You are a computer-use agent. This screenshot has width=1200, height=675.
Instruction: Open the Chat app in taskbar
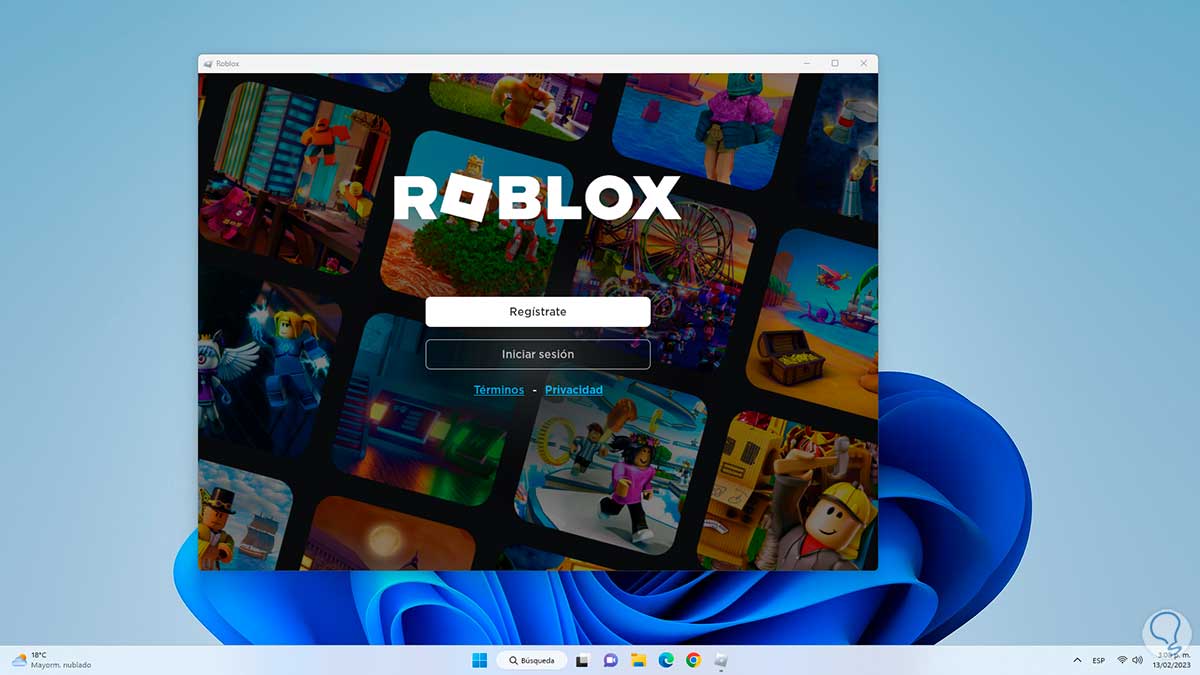(610, 660)
